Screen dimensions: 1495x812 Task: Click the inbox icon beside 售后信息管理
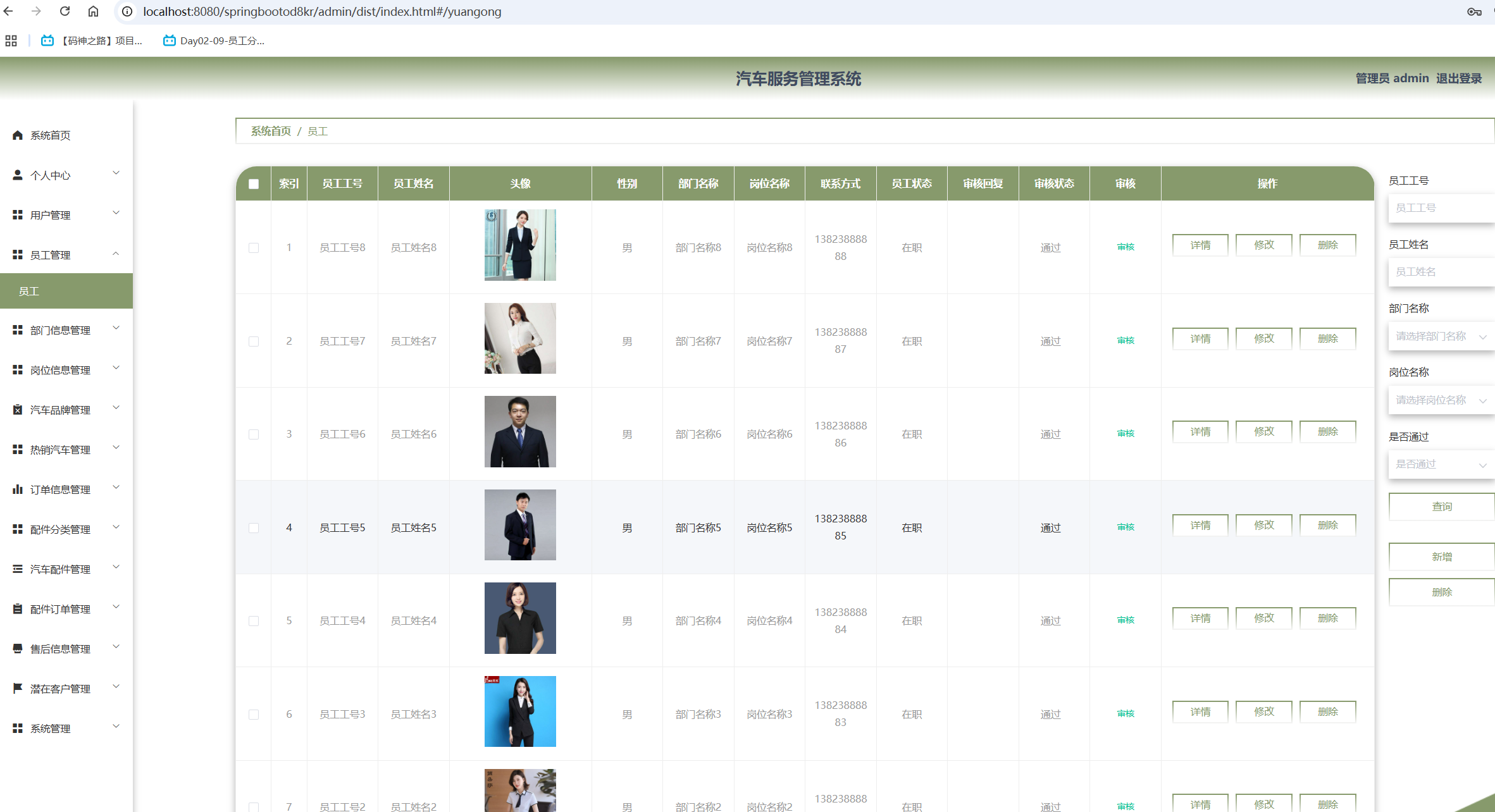18,648
